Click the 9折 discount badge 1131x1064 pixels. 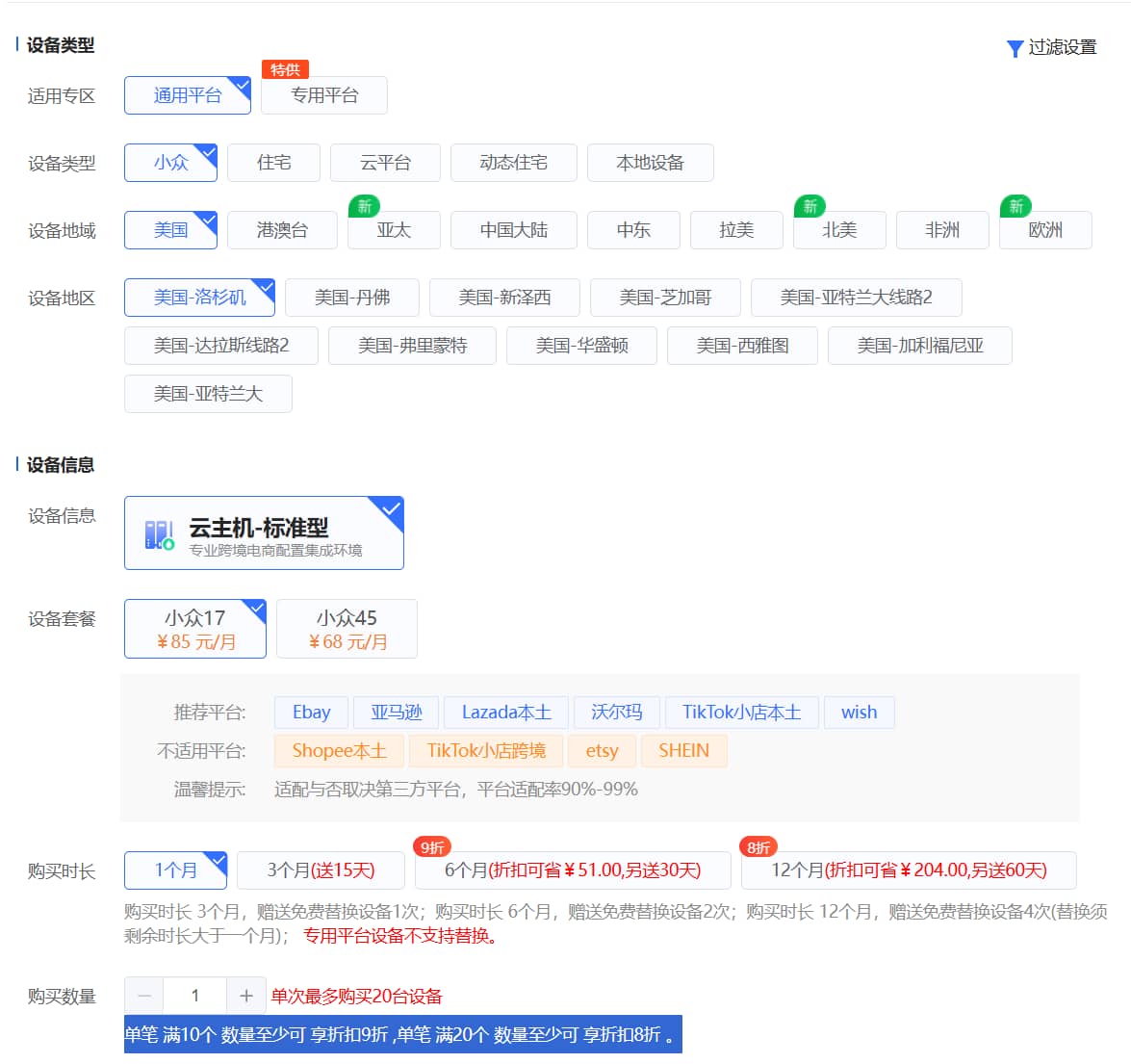[434, 847]
